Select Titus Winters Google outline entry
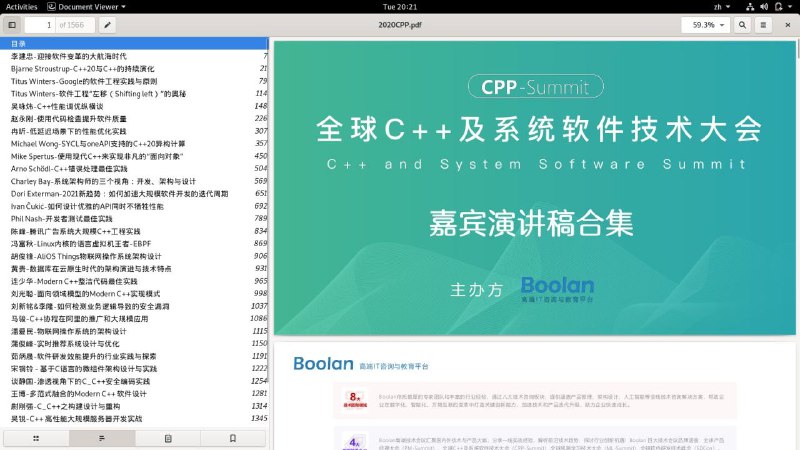The image size is (800, 450). (x=134, y=81)
